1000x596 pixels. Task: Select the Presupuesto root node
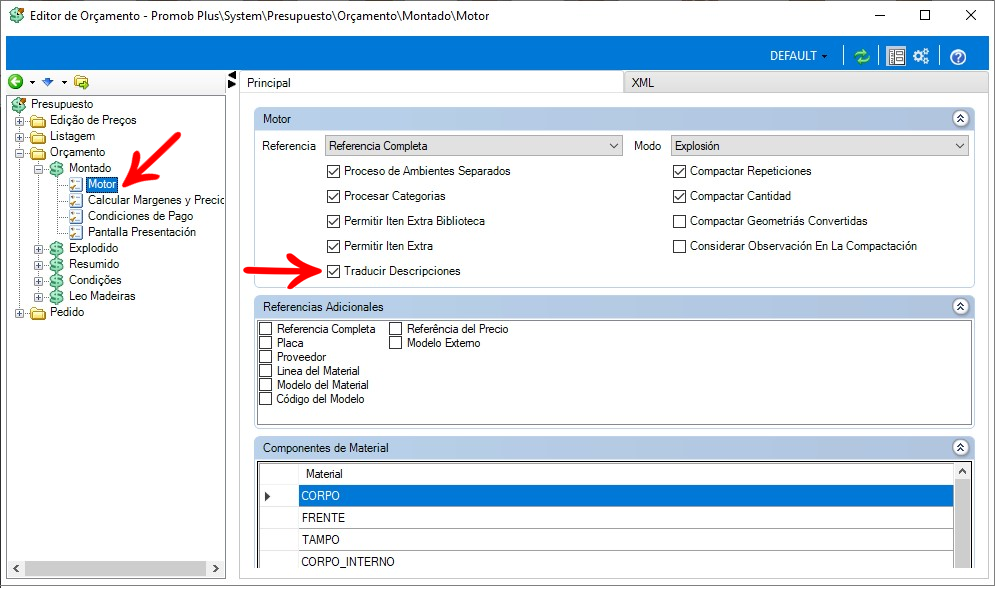click(x=62, y=104)
